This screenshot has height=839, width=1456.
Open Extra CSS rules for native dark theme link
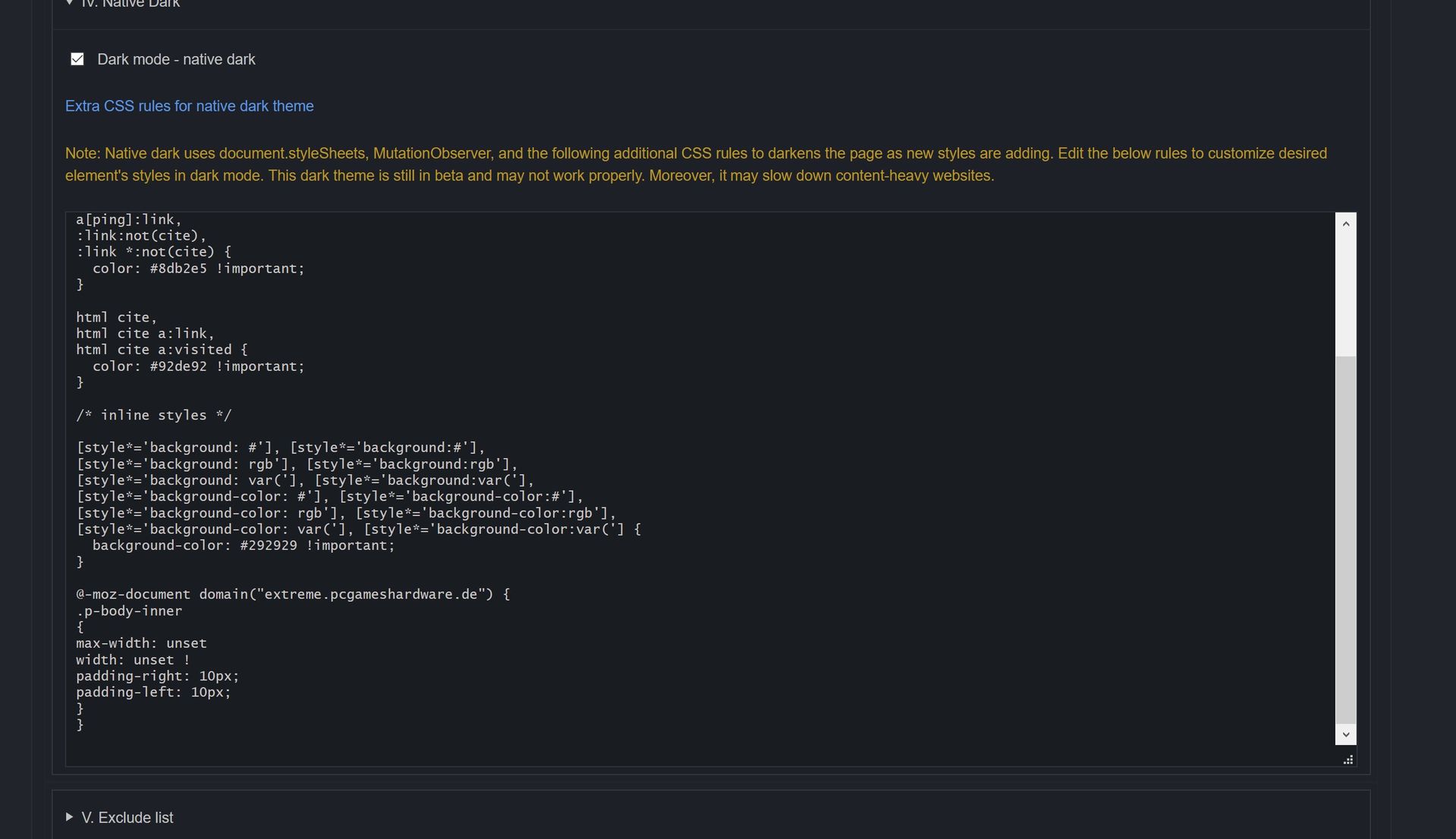189,106
